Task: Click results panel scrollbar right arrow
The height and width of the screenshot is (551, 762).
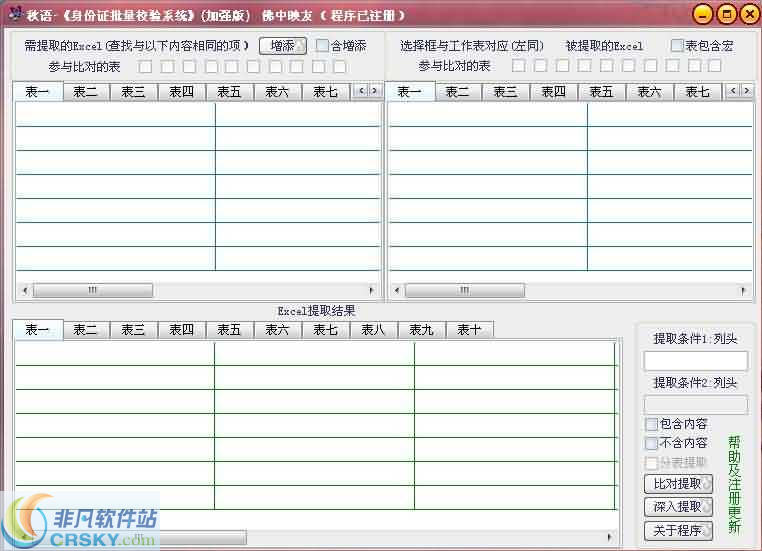Action: point(609,537)
